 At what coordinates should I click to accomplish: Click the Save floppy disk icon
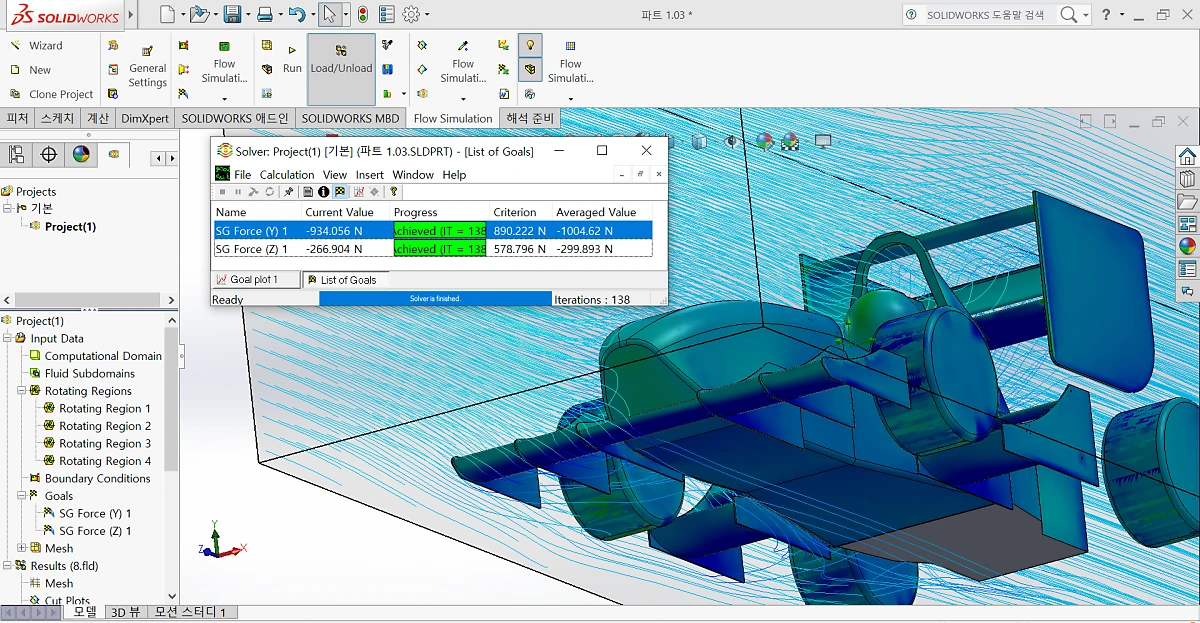tap(232, 15)
